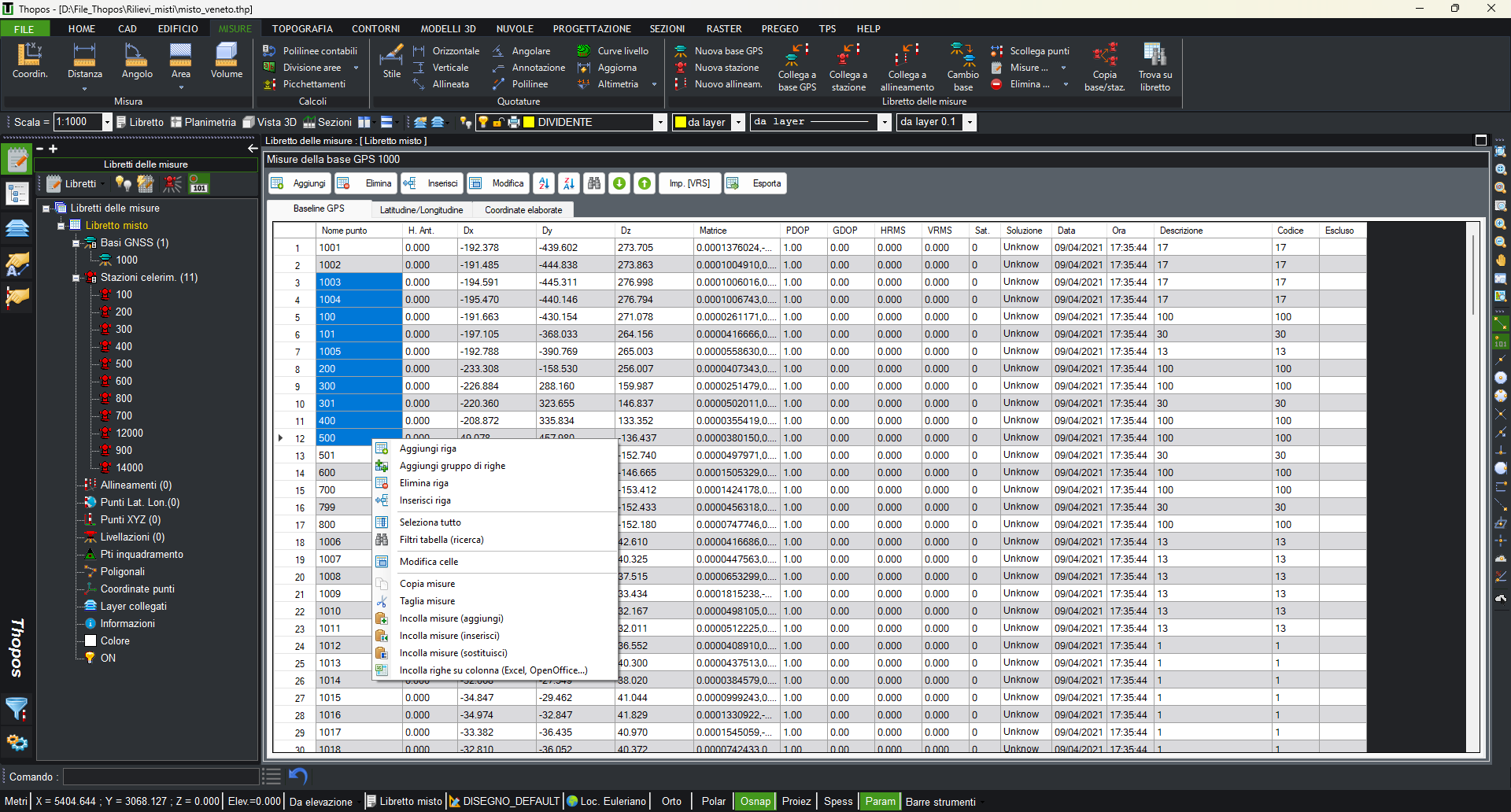Click the white Colore swatch in tree
The height and width of the screenshot is (812, 1511).
[90, 640]
